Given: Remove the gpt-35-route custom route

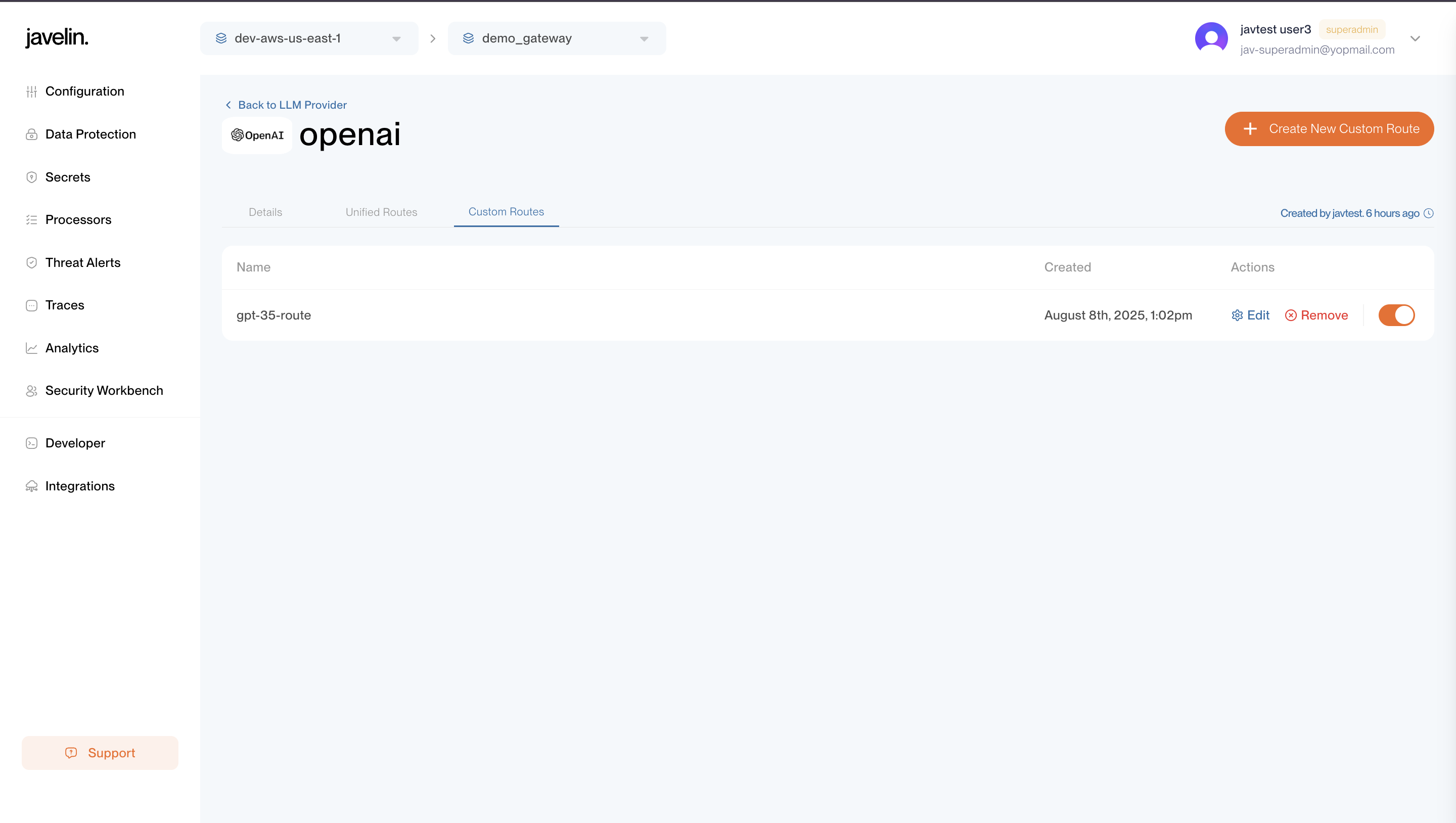Looking at the screenshot, I should [x=1316, y=315].
